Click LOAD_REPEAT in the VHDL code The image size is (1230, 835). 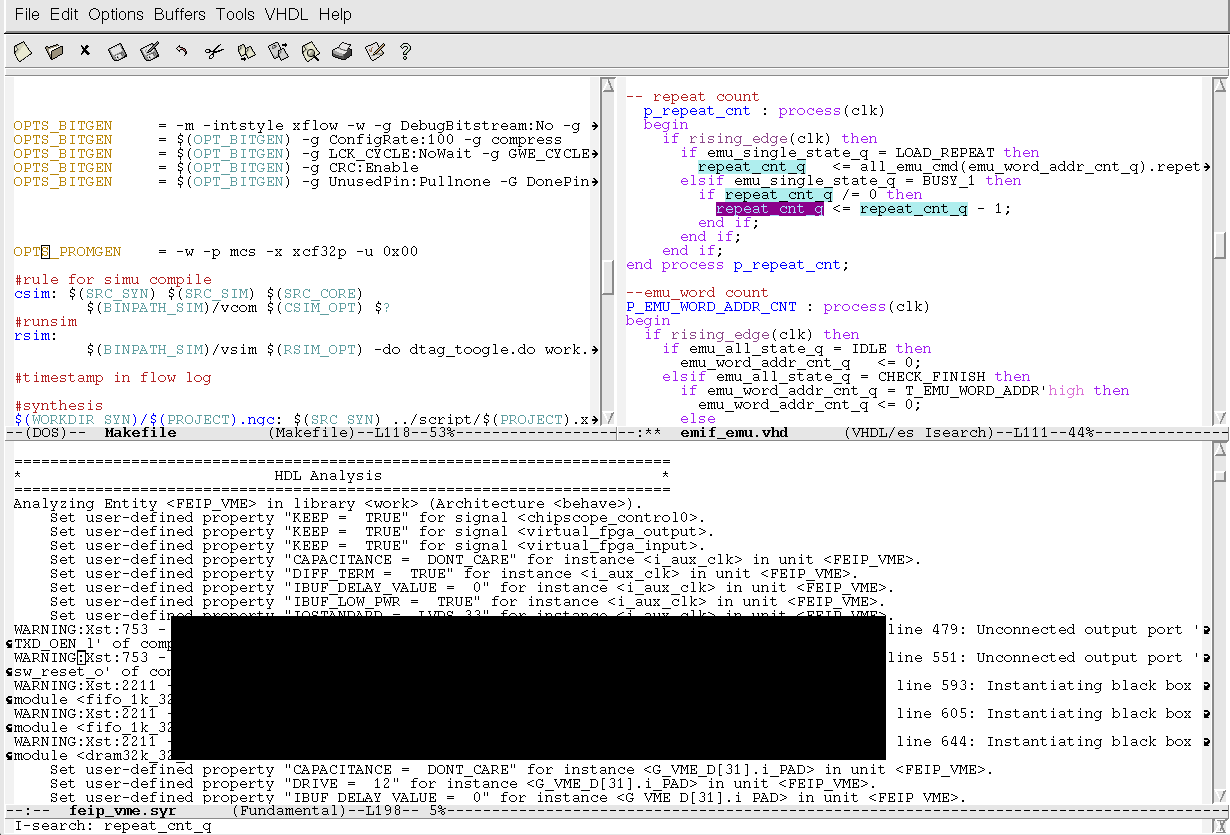(x=945, y=153)
